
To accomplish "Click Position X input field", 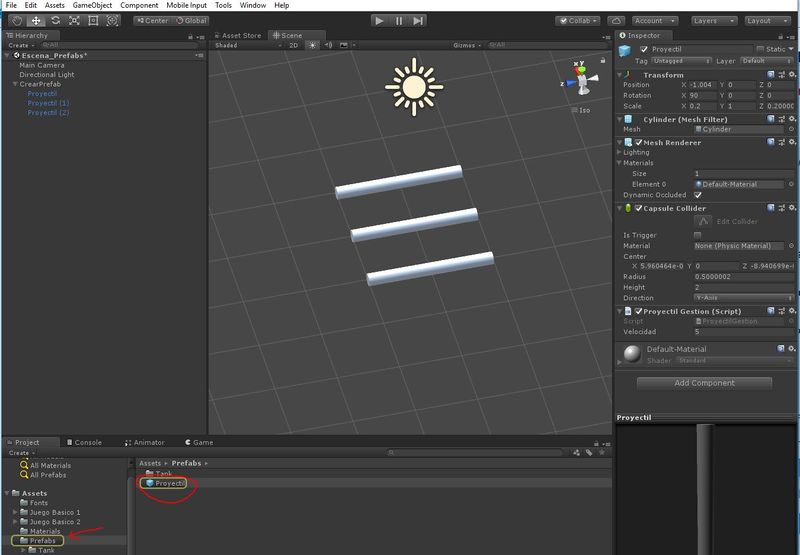I will (x=702, y=85).
